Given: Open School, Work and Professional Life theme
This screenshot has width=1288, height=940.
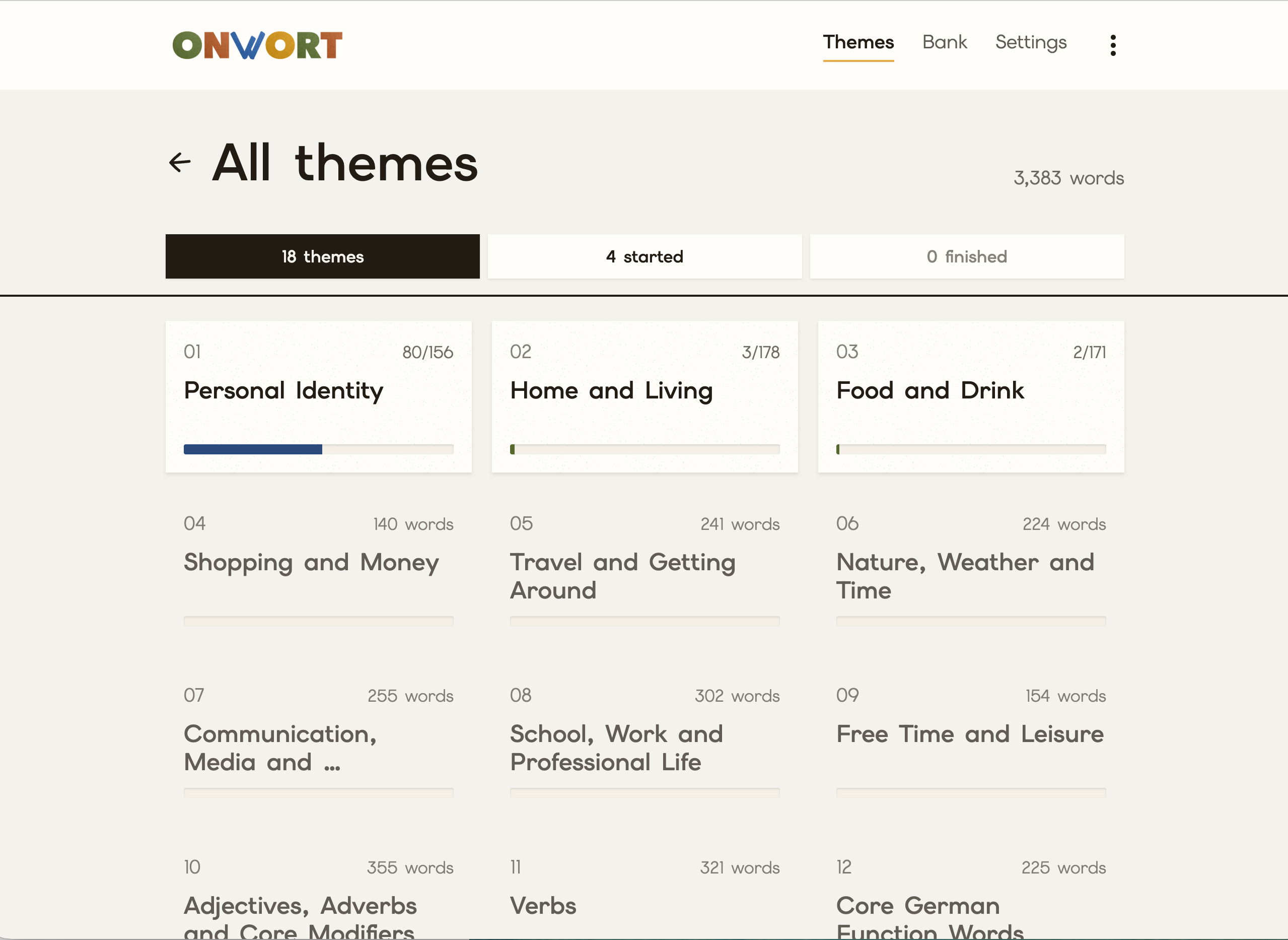Looking at the screenshot, I should pyautogui.click(x=645, y=741).
